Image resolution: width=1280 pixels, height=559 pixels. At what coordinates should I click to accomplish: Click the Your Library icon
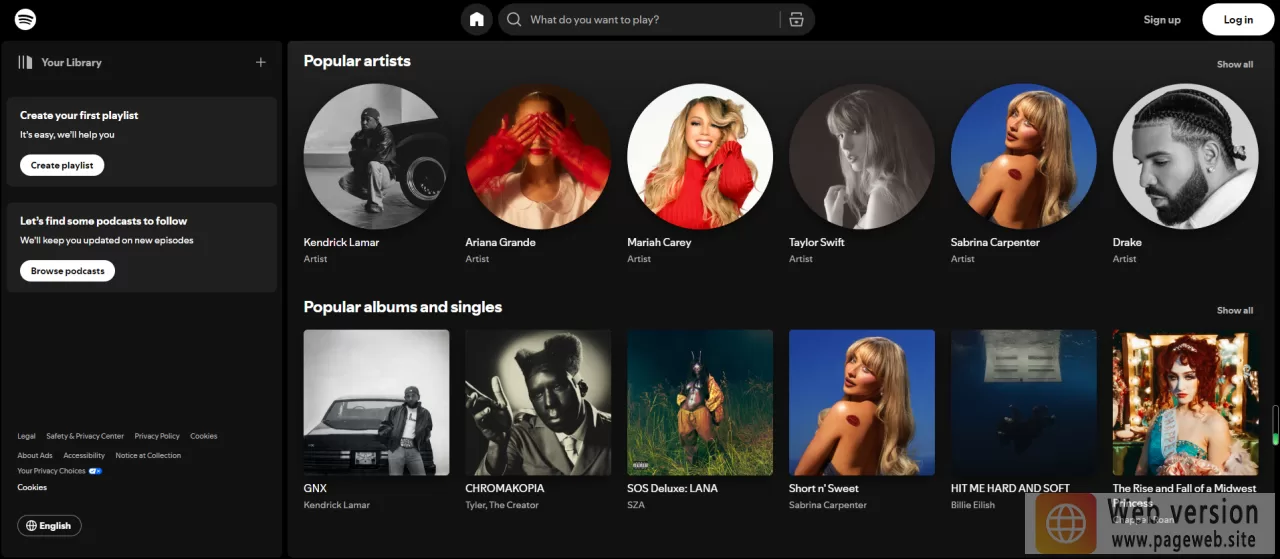tap(25, 62)
